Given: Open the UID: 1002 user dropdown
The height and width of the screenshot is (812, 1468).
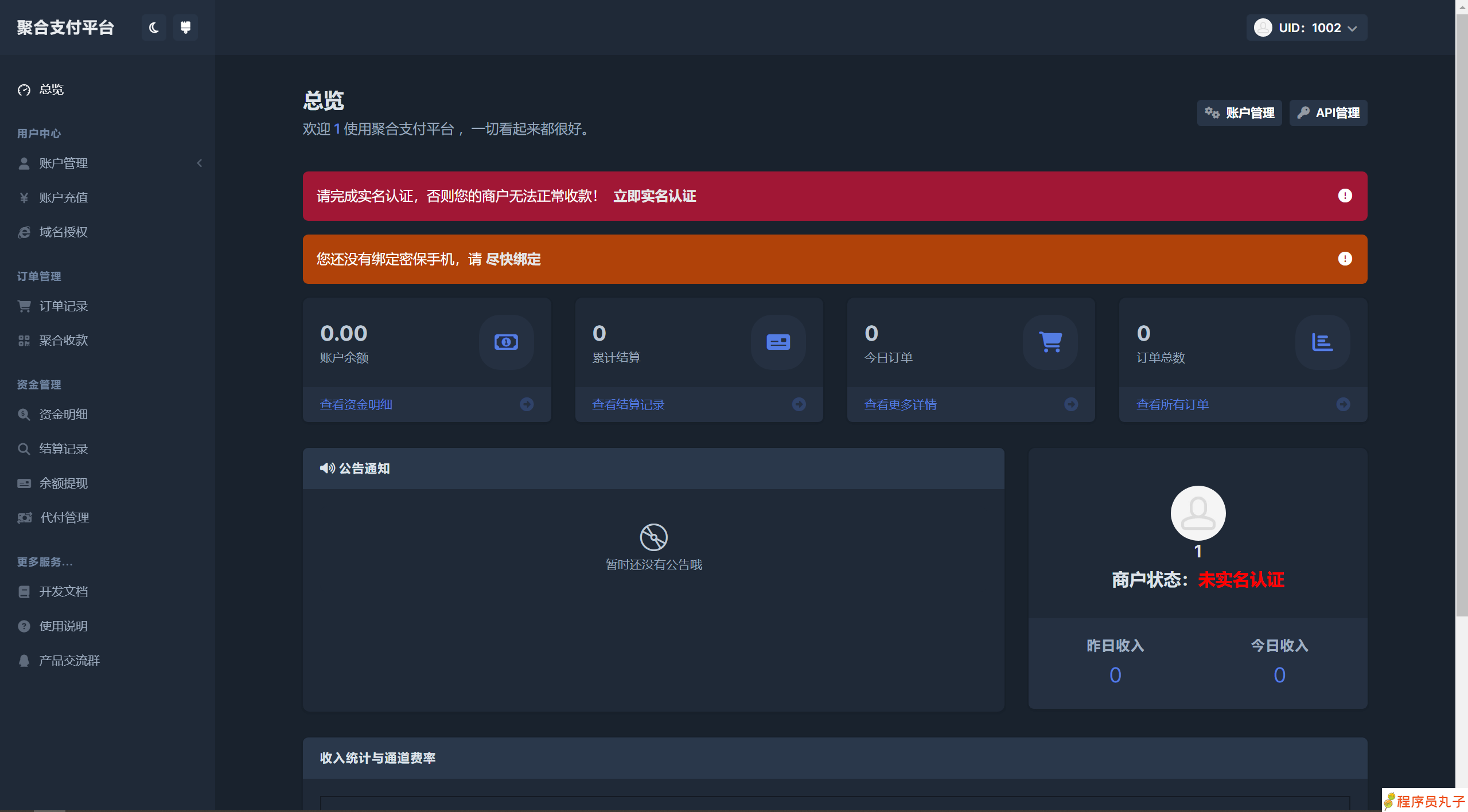Looking at the screenshot, I should pyautogui.click(x=1306, y=28).
